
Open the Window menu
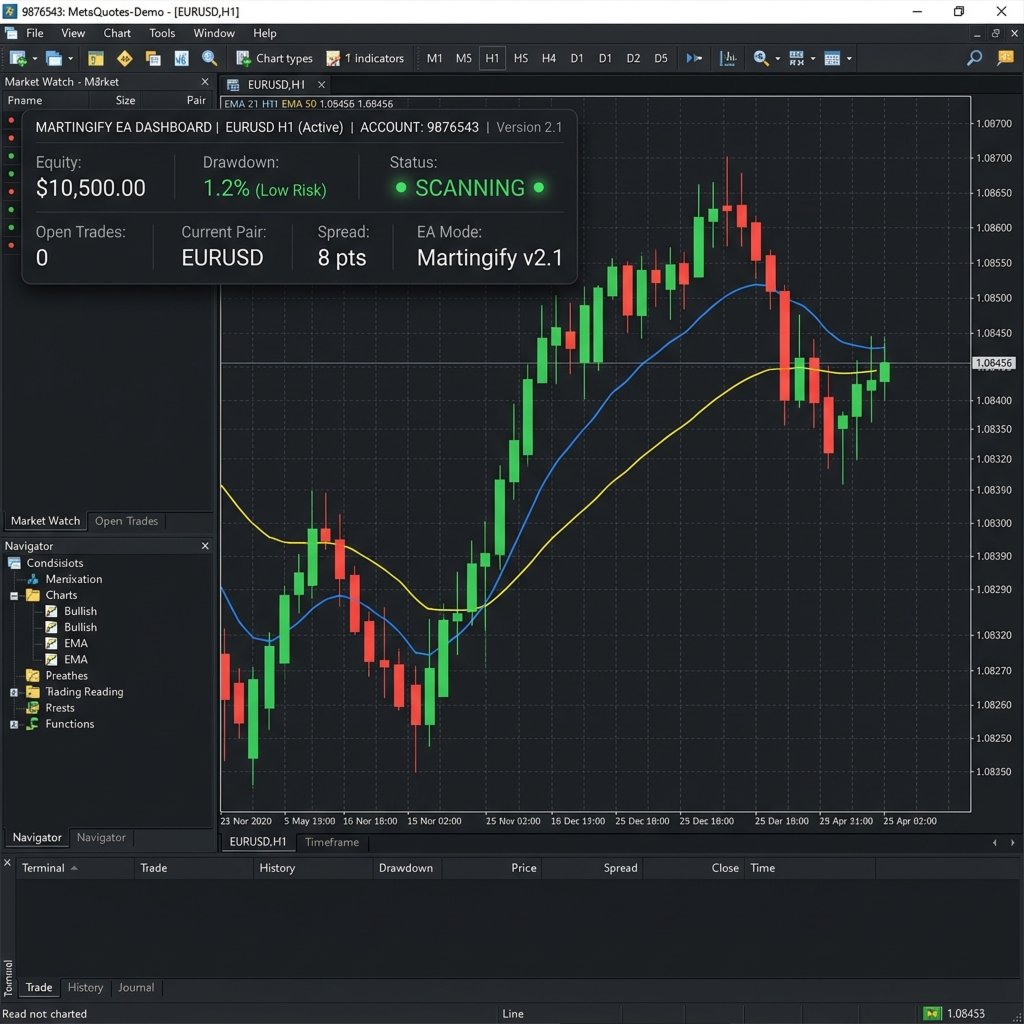[214, 33]
